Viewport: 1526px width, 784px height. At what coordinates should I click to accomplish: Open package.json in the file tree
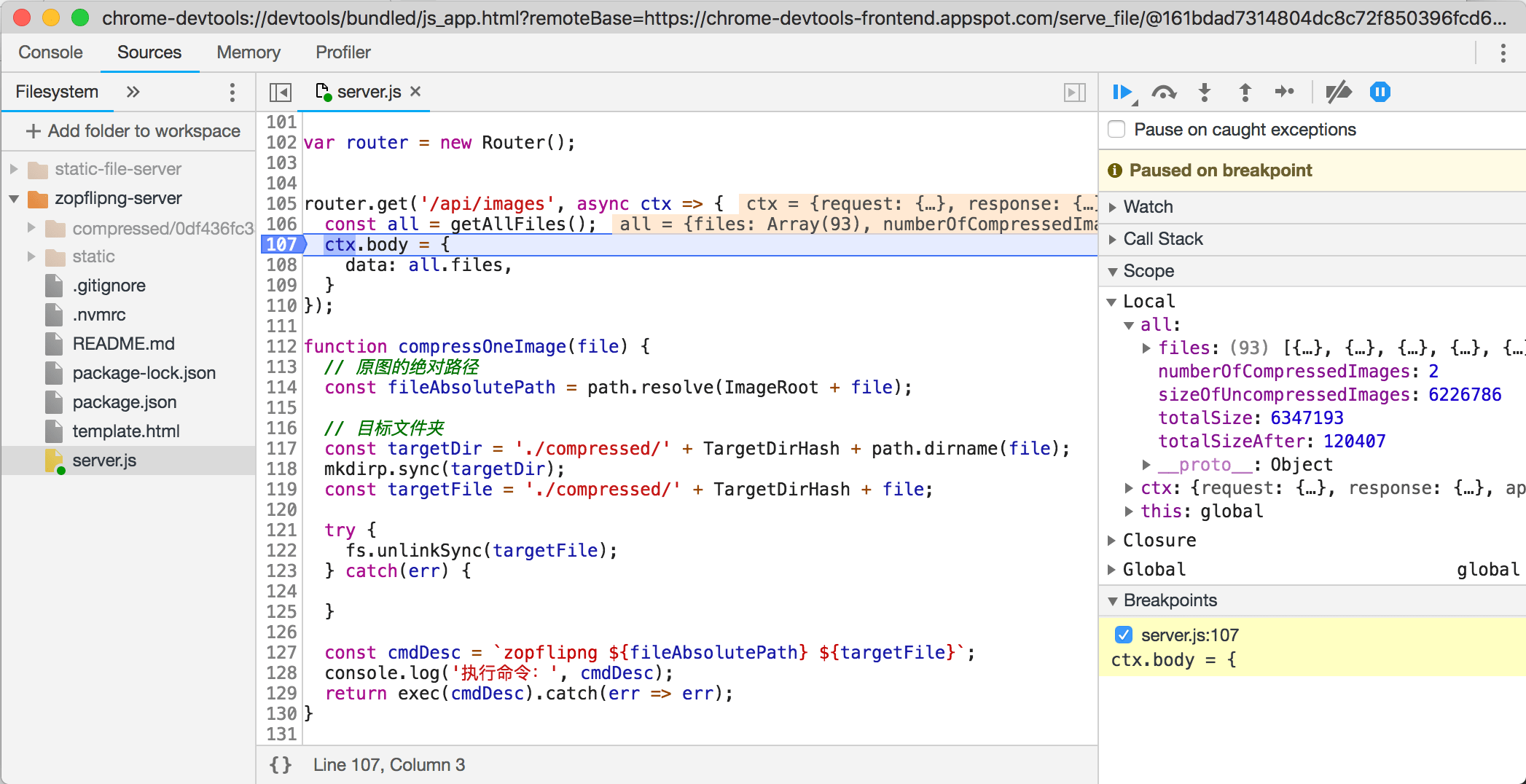click(124, 402)
